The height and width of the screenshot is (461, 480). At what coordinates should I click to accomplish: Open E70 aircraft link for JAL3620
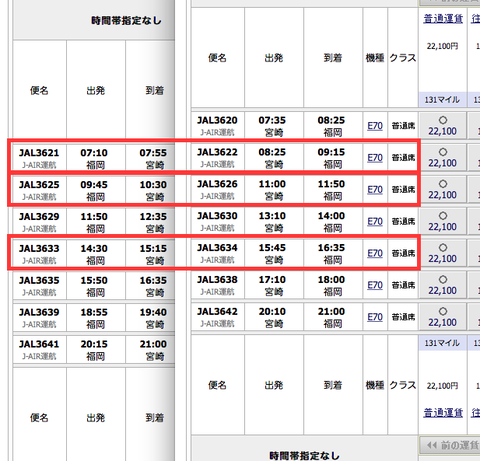point(375,126)
